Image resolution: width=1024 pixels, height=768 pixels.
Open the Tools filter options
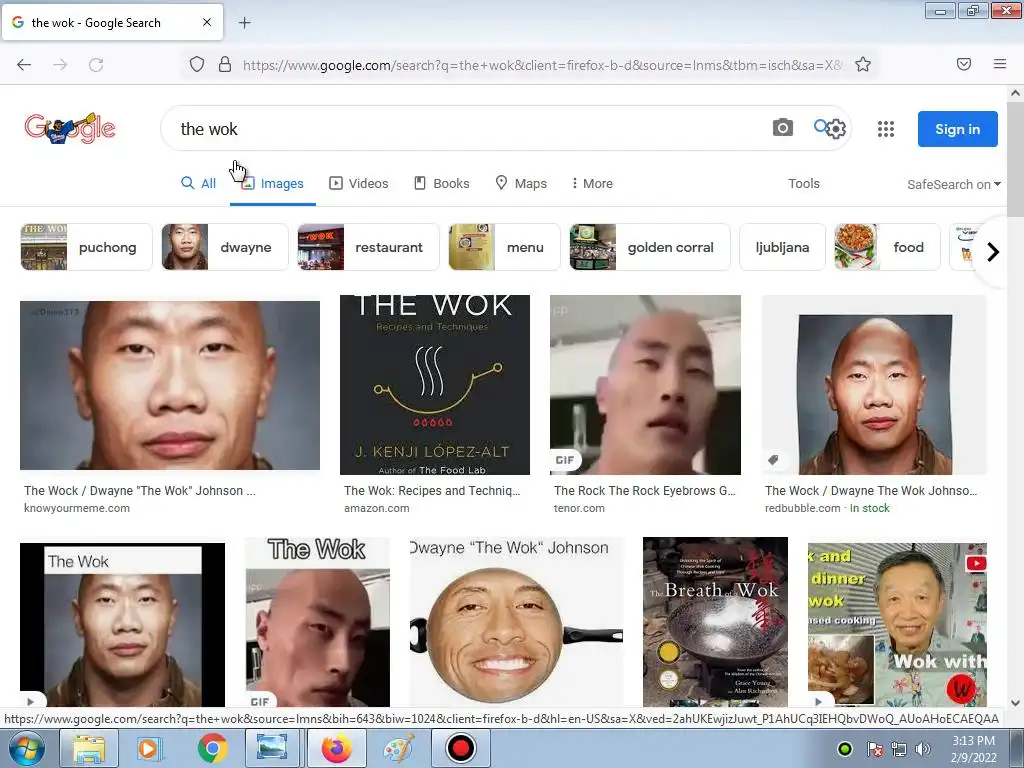(x=804, y=184)
